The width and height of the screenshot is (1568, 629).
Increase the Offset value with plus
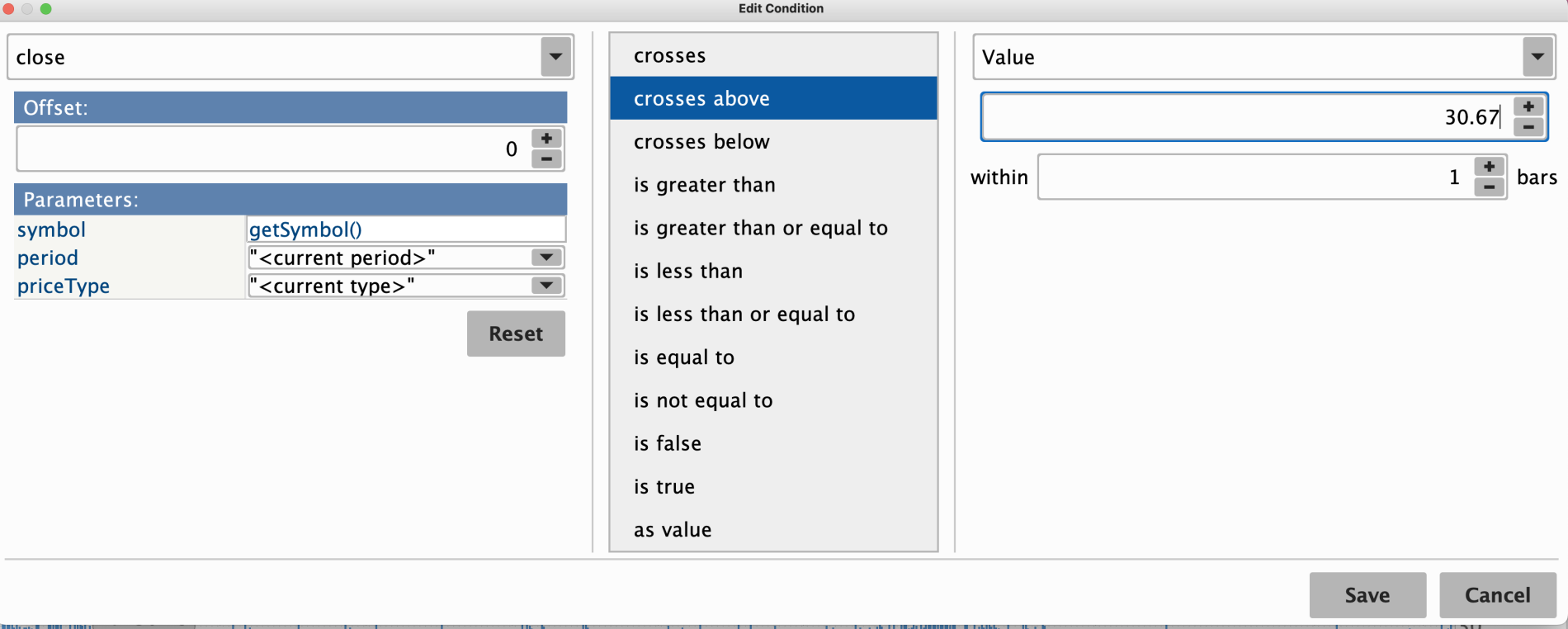546,139
